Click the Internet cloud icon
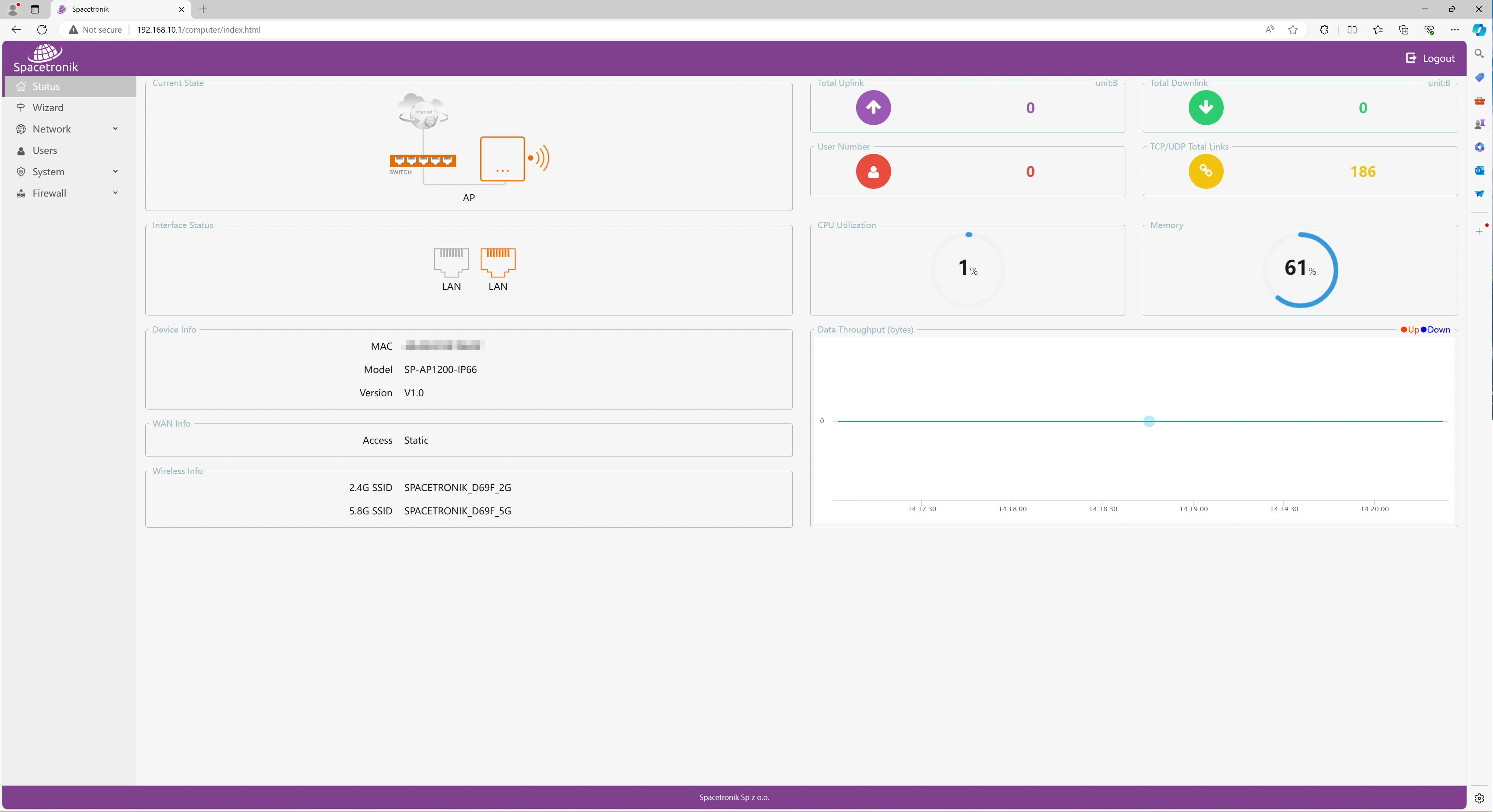 pyautogui.click(x=423, y=110)
